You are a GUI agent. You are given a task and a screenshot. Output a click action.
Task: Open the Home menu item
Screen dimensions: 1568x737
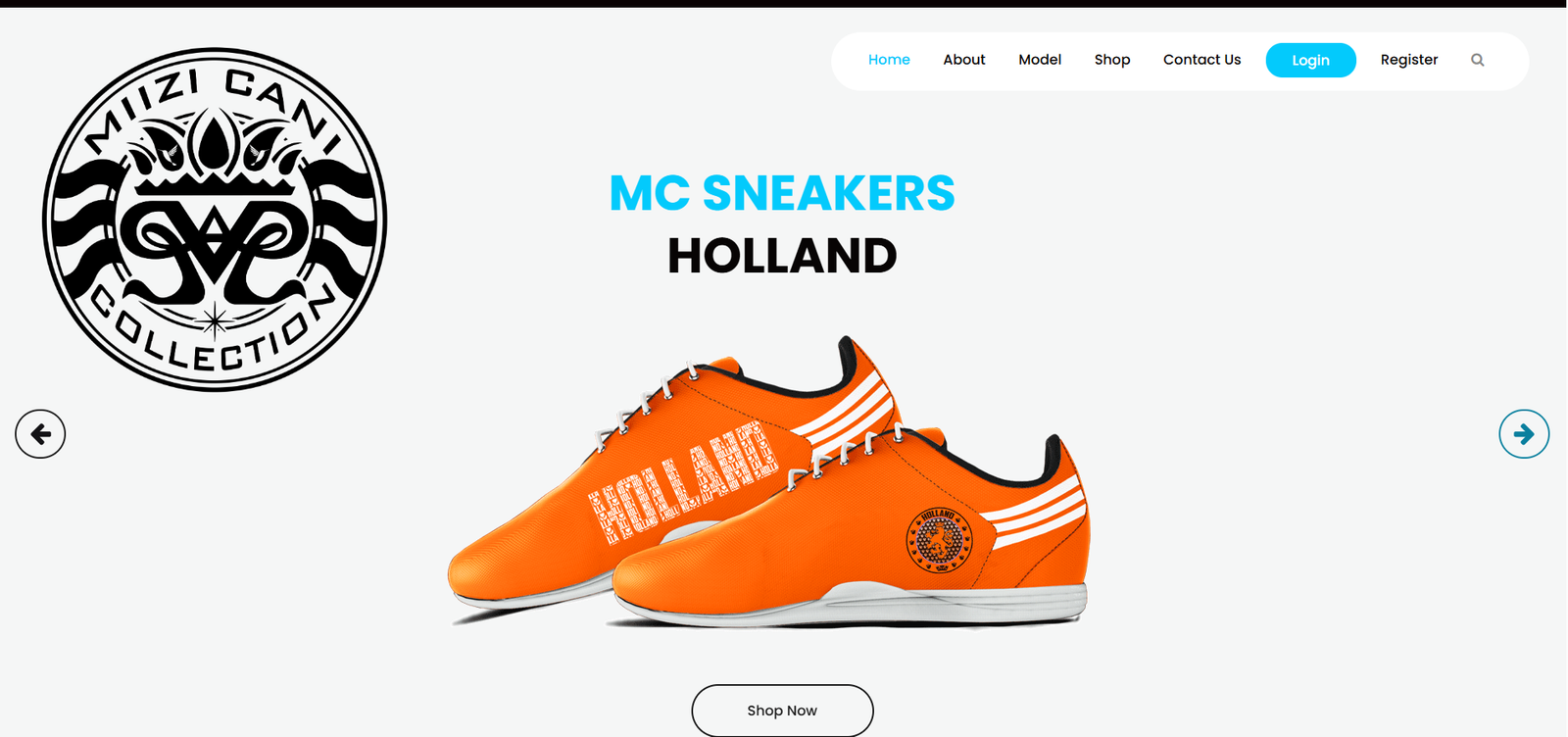tap(889, 60)
